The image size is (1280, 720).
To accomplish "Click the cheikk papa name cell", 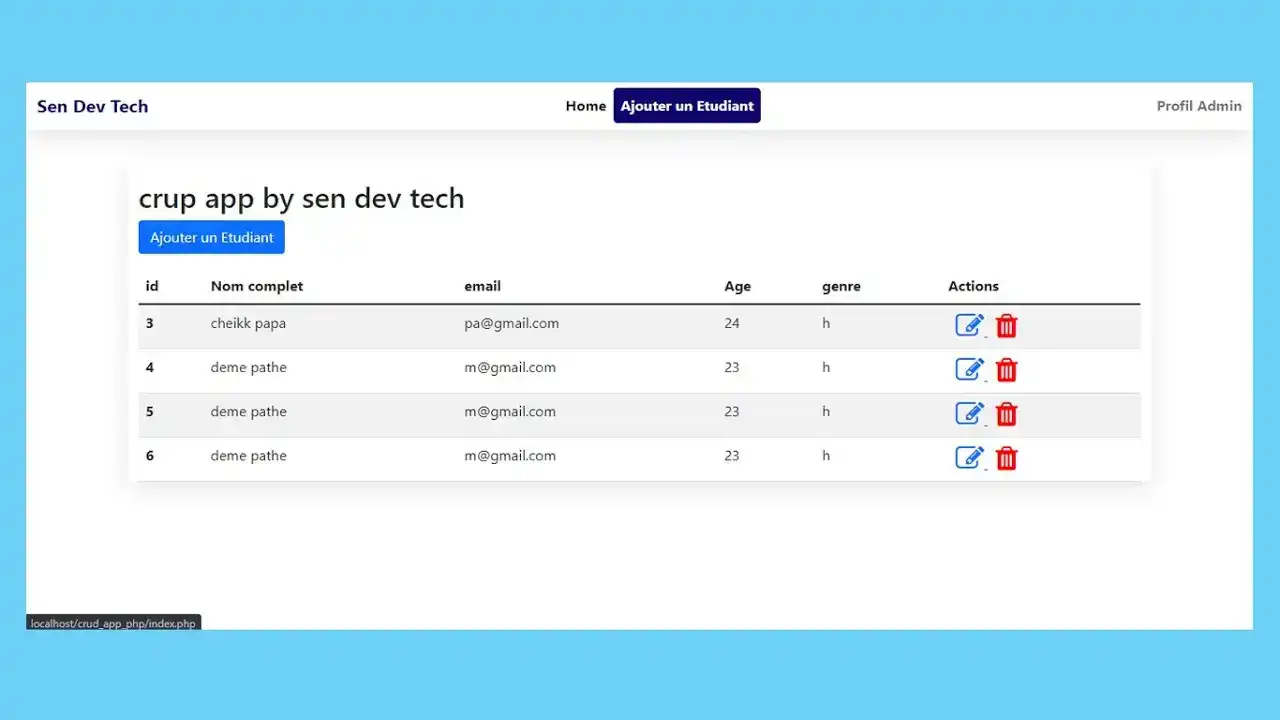I will coord(248,323).
